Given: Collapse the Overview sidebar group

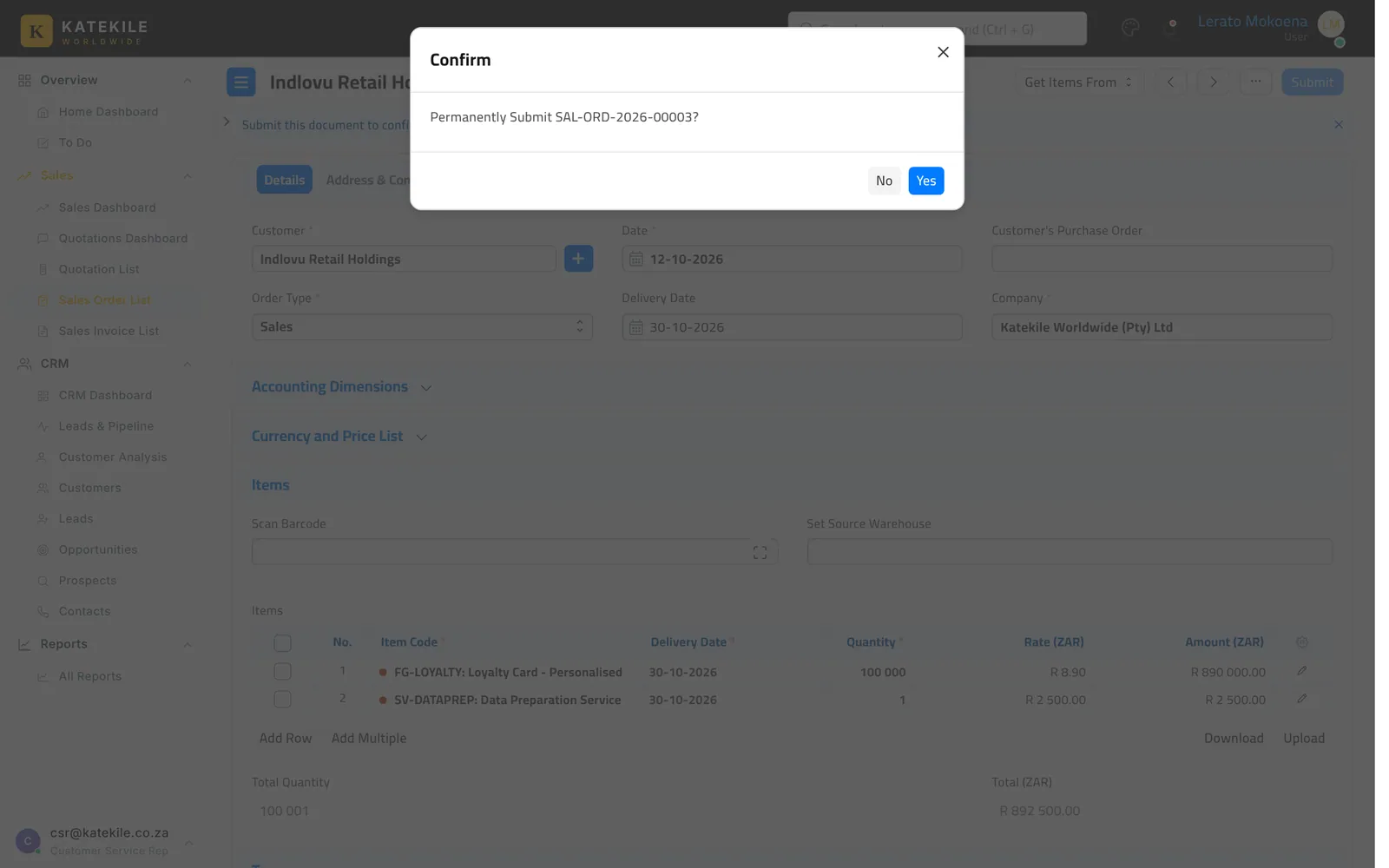Looking at the screenshot, I should 187,81.
